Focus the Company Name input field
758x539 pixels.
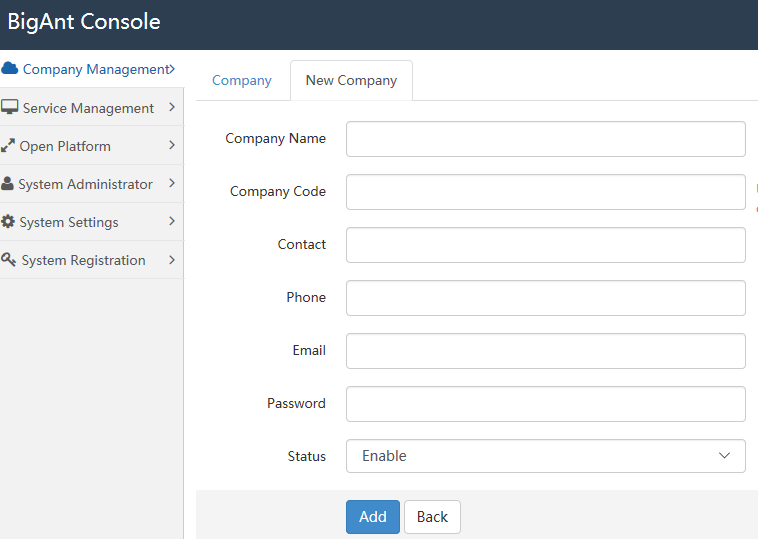545,139
